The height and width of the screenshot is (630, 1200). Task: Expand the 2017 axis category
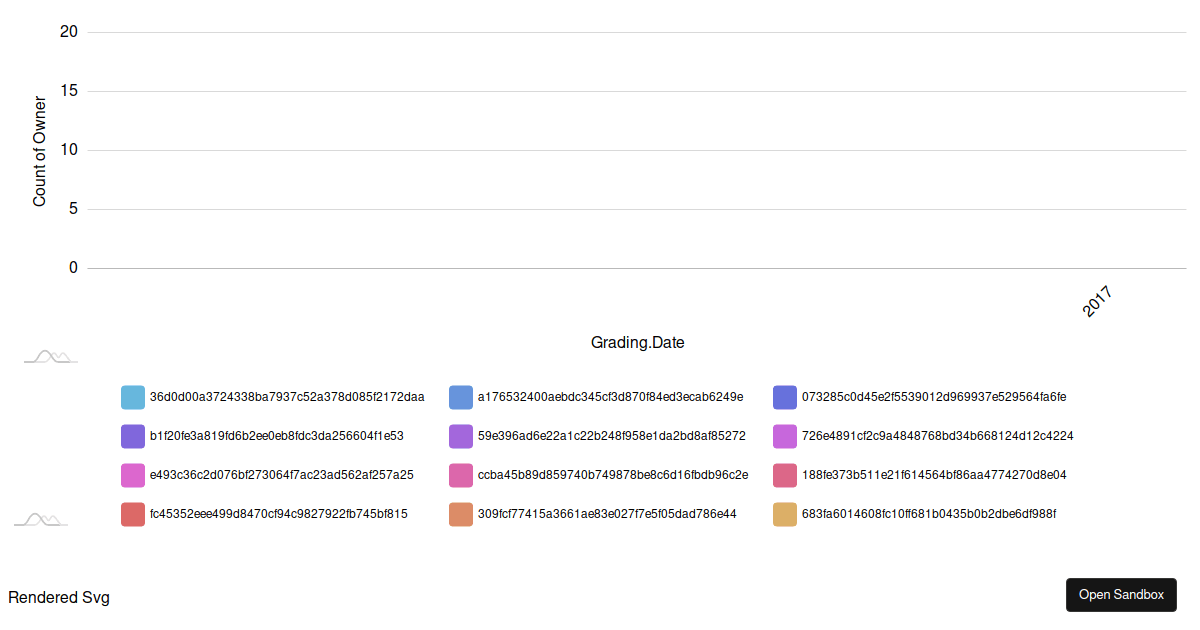pos(1097,297)
